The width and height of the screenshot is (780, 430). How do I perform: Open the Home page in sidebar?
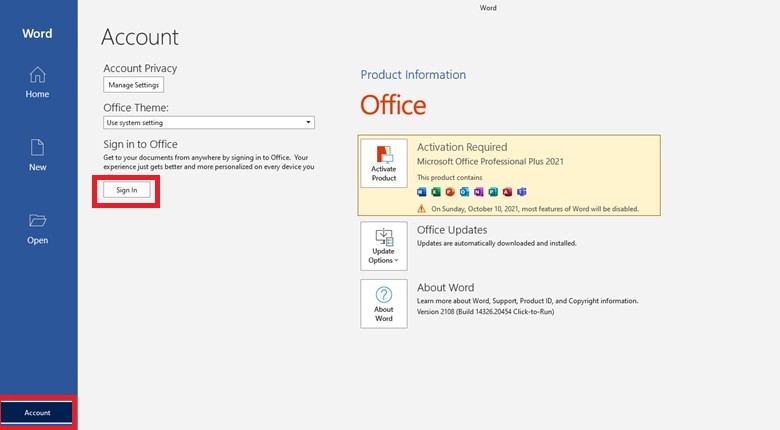pos(37,82)
